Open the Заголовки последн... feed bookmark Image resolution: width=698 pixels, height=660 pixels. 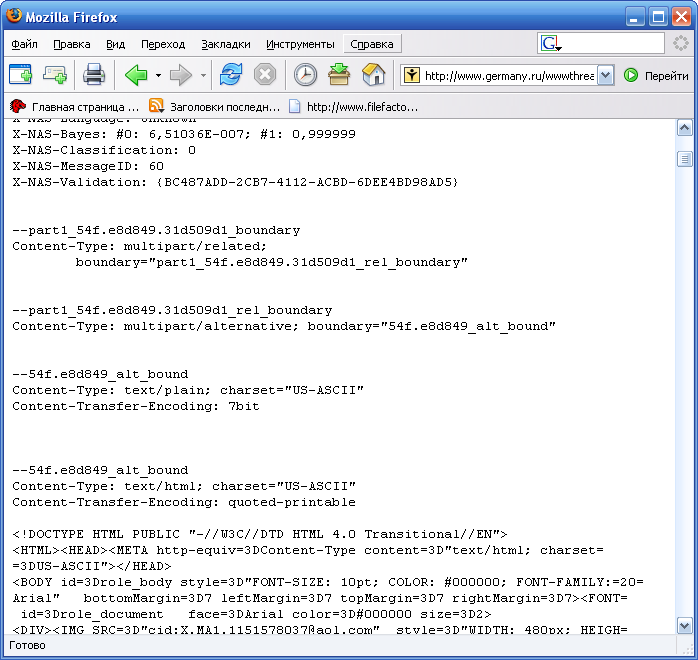[214, 106]
